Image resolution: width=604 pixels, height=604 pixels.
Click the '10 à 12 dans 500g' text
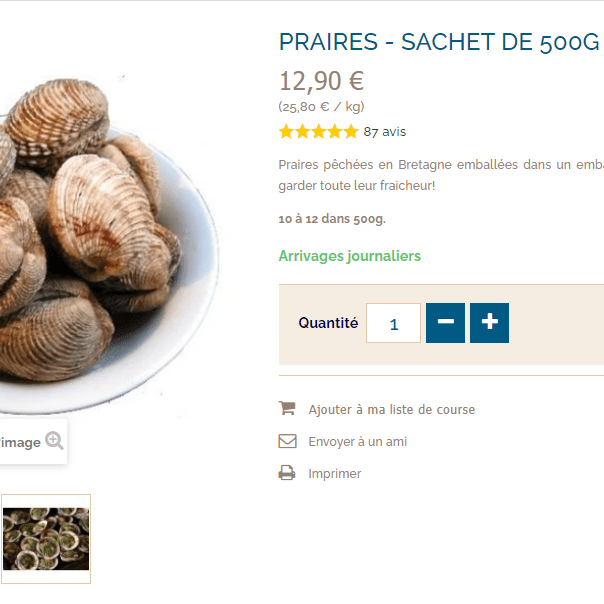332,219
